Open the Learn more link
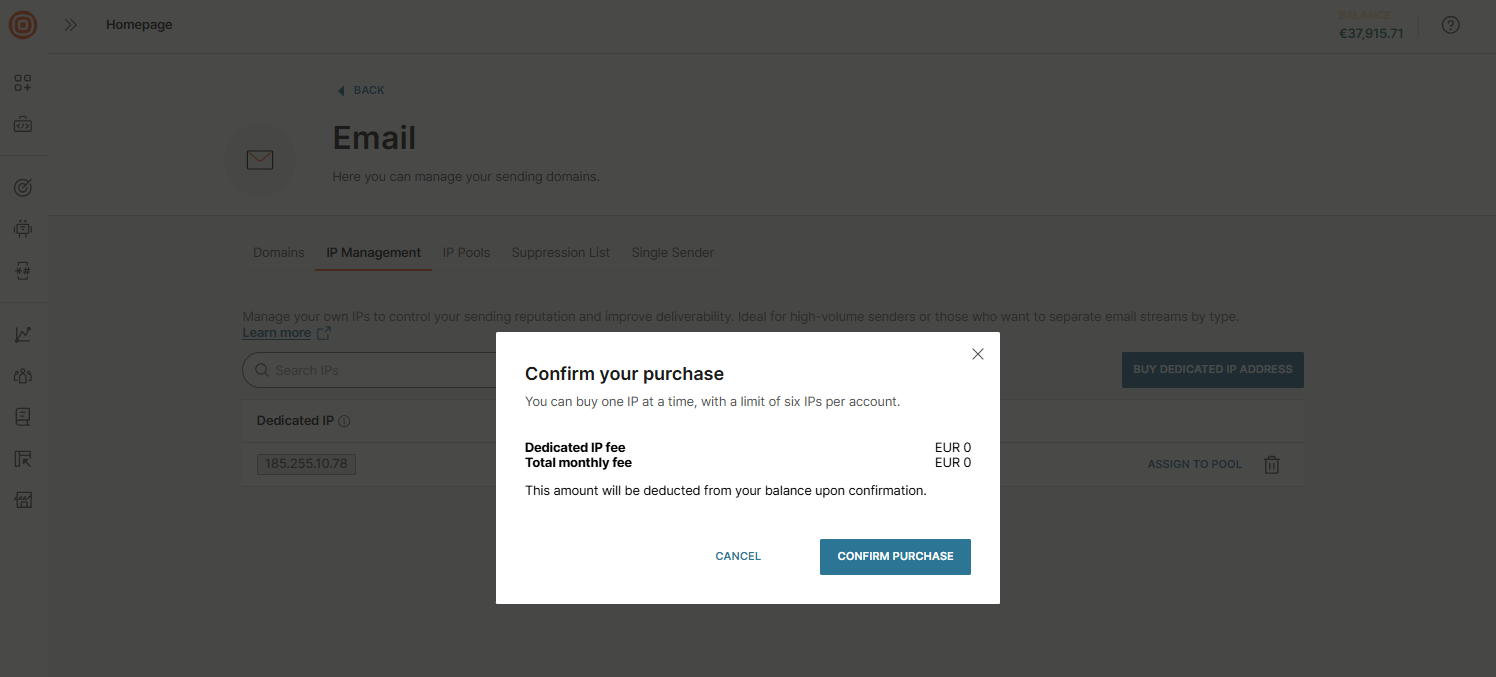Screen dimensions: 1496x677 277,332
